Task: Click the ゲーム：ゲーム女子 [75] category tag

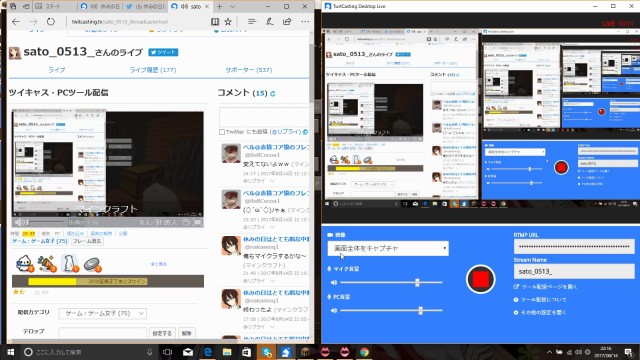Action: tap(40, 241)
